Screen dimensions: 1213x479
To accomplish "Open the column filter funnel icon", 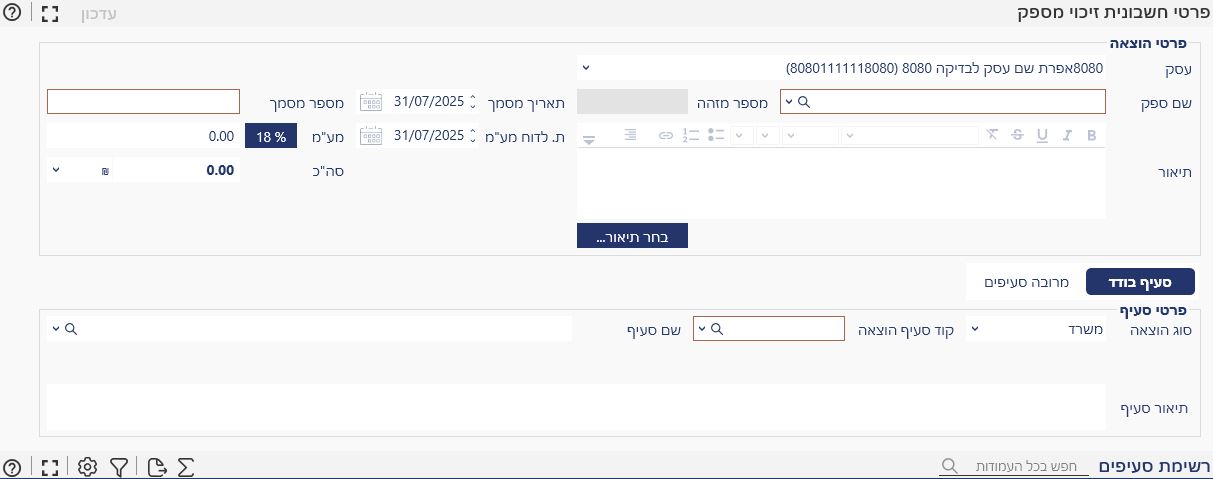I will [x=119, y=467].
